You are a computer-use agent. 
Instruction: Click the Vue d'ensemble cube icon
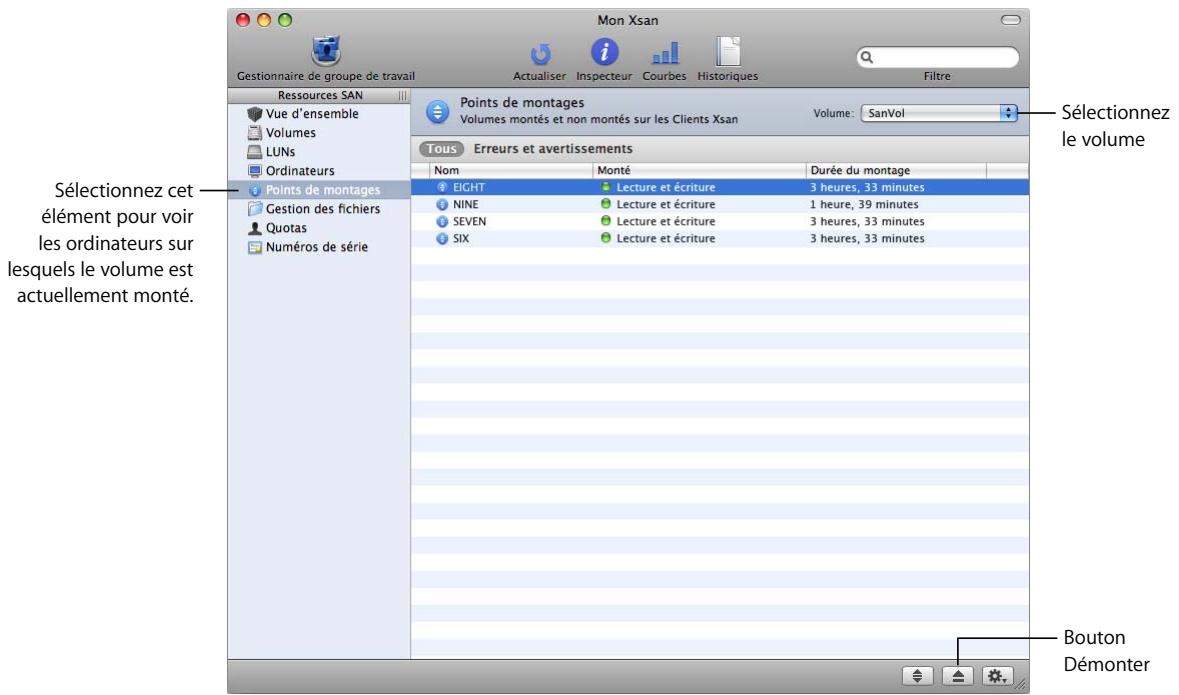254,114
